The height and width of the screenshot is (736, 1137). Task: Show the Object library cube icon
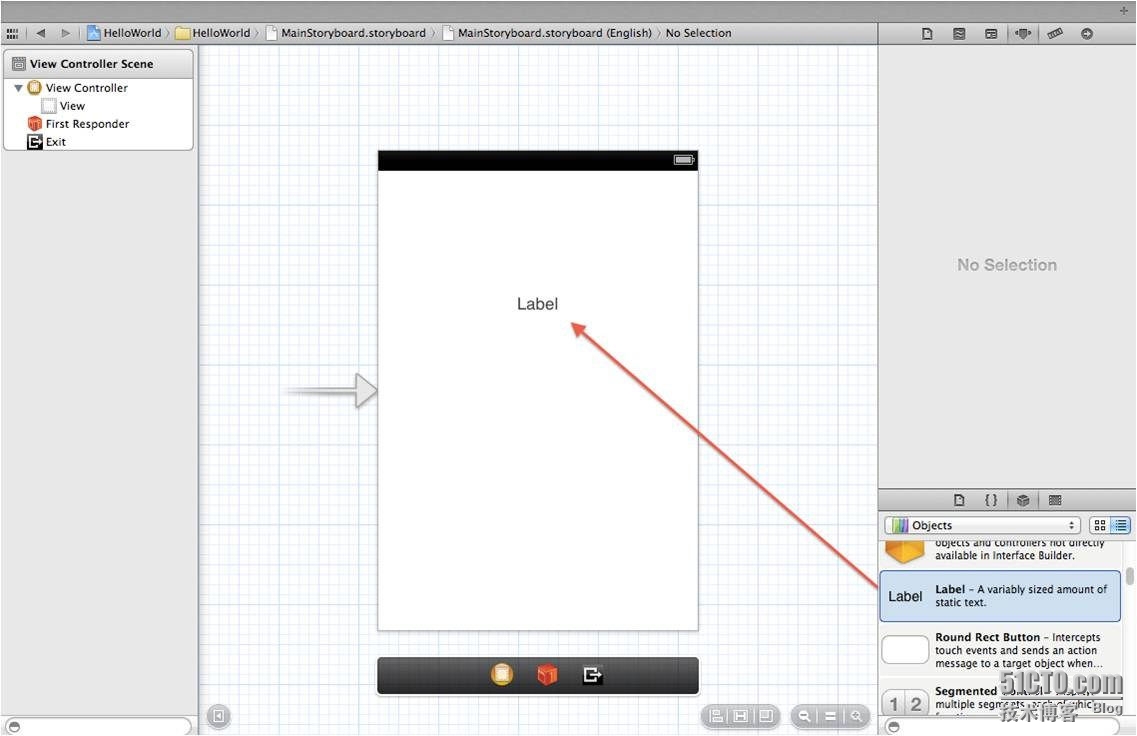point(1022,500)
